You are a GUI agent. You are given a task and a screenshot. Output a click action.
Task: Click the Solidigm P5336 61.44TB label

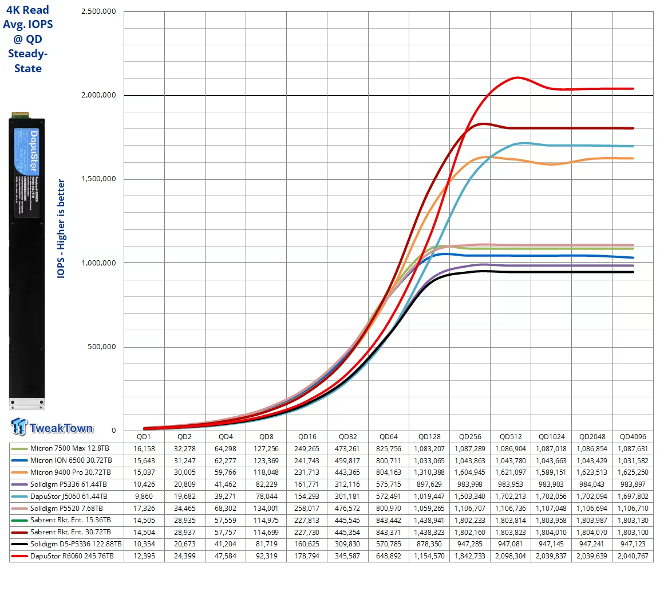pos(69,484)
